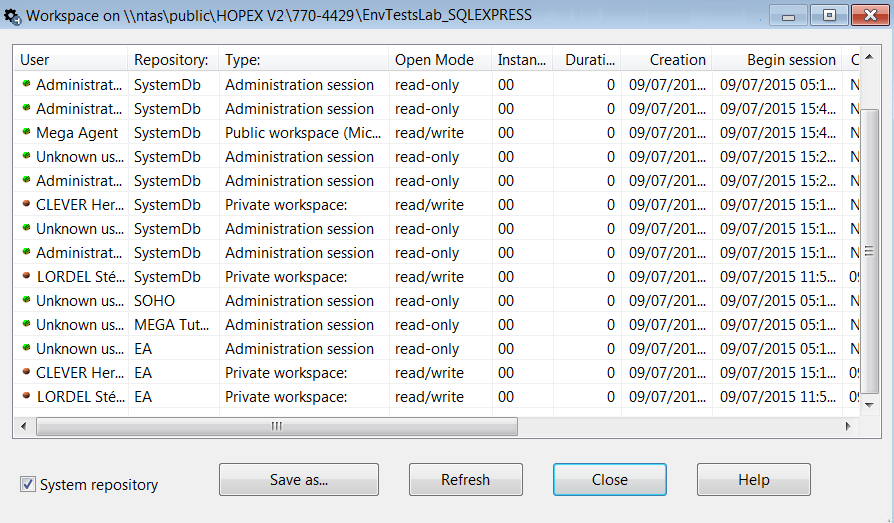894x523 pixels.
Task: Click the brown icon of LORDEL SystemDb row
Action: click(27, 276)
